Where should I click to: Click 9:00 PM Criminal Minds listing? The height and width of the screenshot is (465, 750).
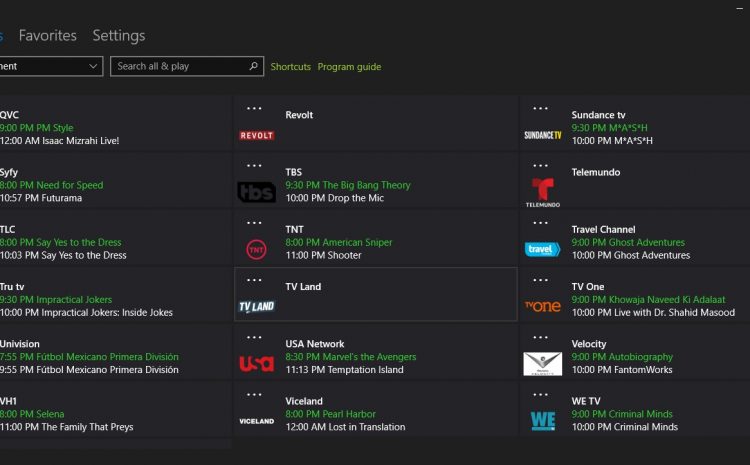coord(622,414)
